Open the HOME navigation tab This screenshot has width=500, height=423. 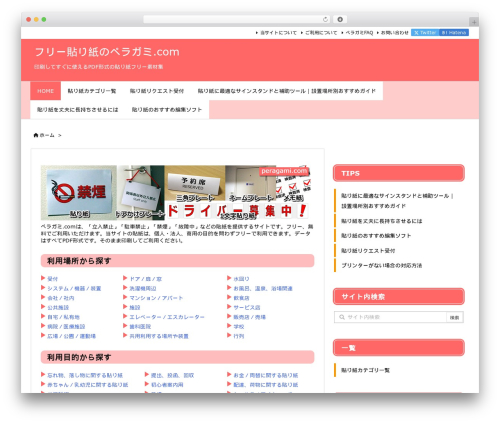pos(46,91)
